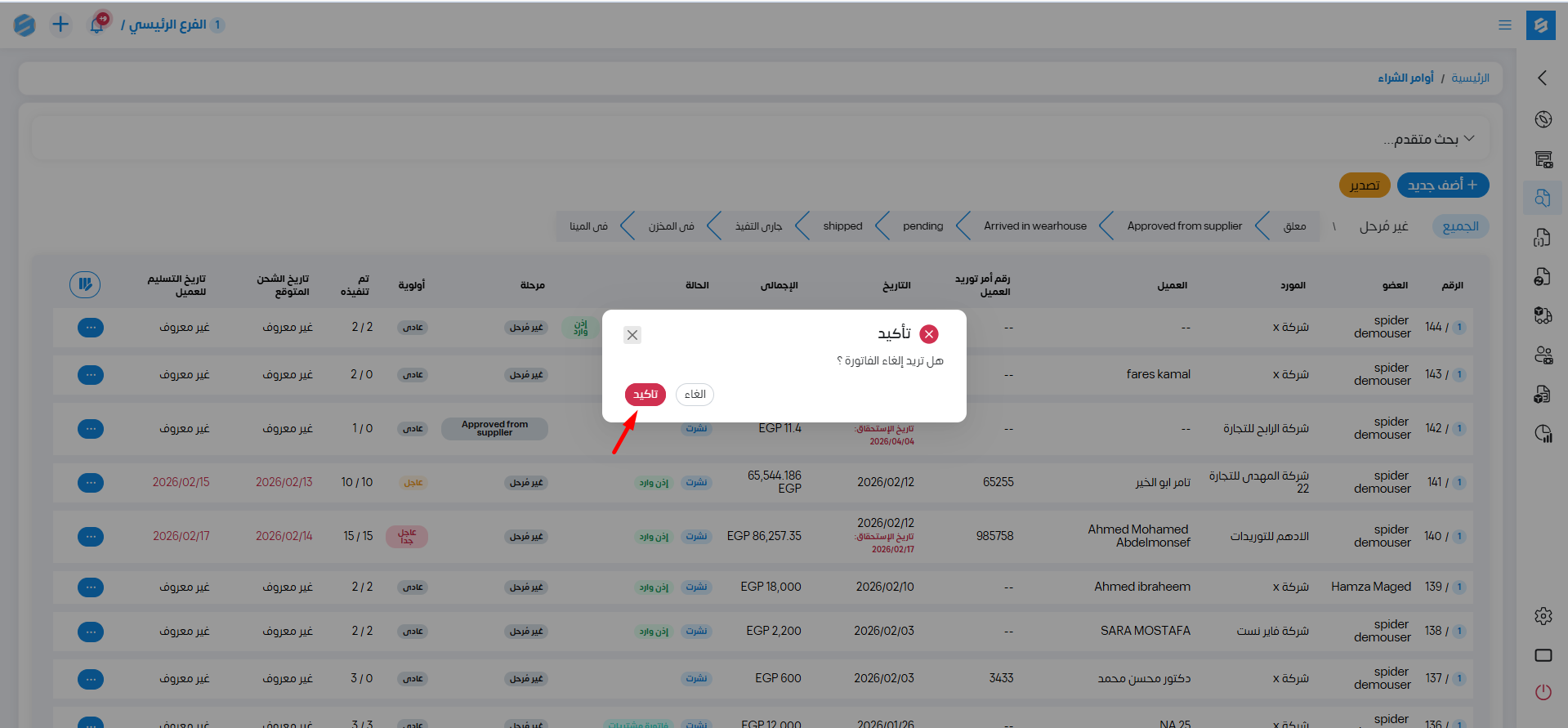Click the أضف جديد add new button
The height and width of the screenshot is (728, 1568).
point(1442,185)
